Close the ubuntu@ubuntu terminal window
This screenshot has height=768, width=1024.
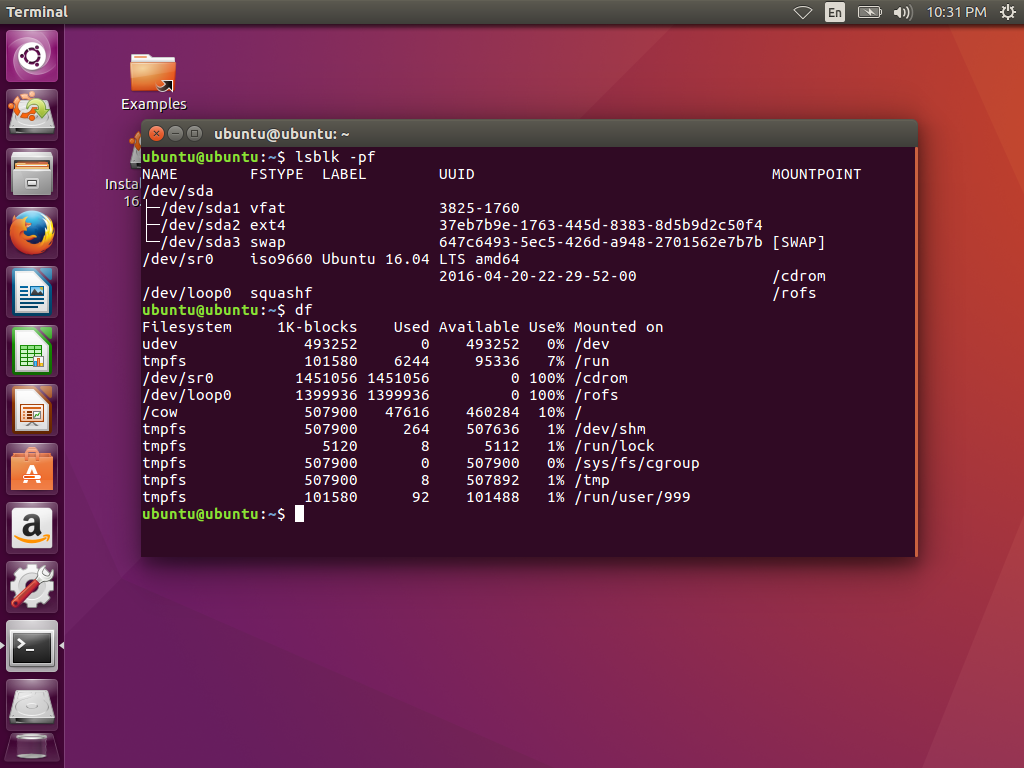(156, 134)
